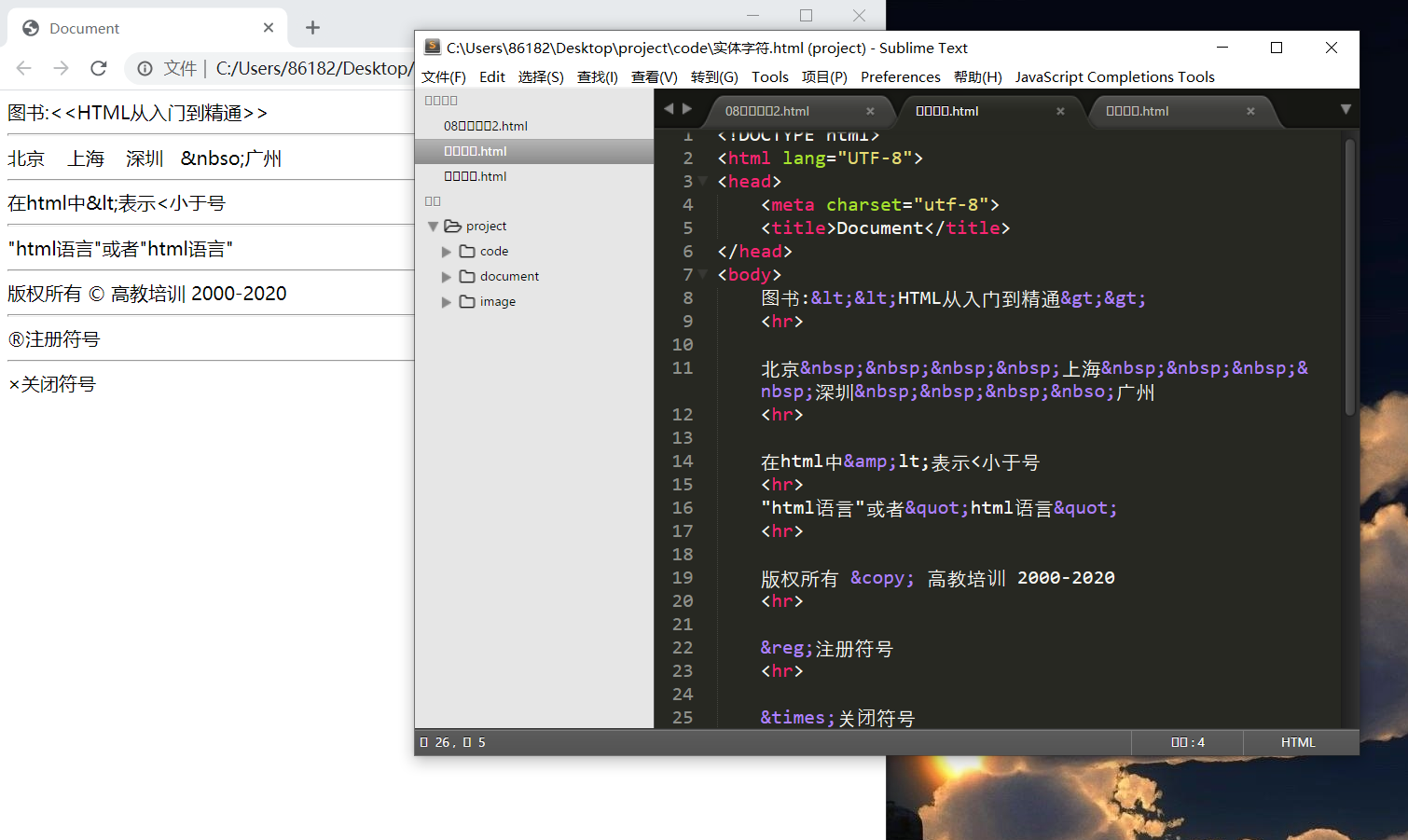Viewport: 1408px width, 840px height.
Task: Open the 查找(I) menu
Action: tap(597, 76)
